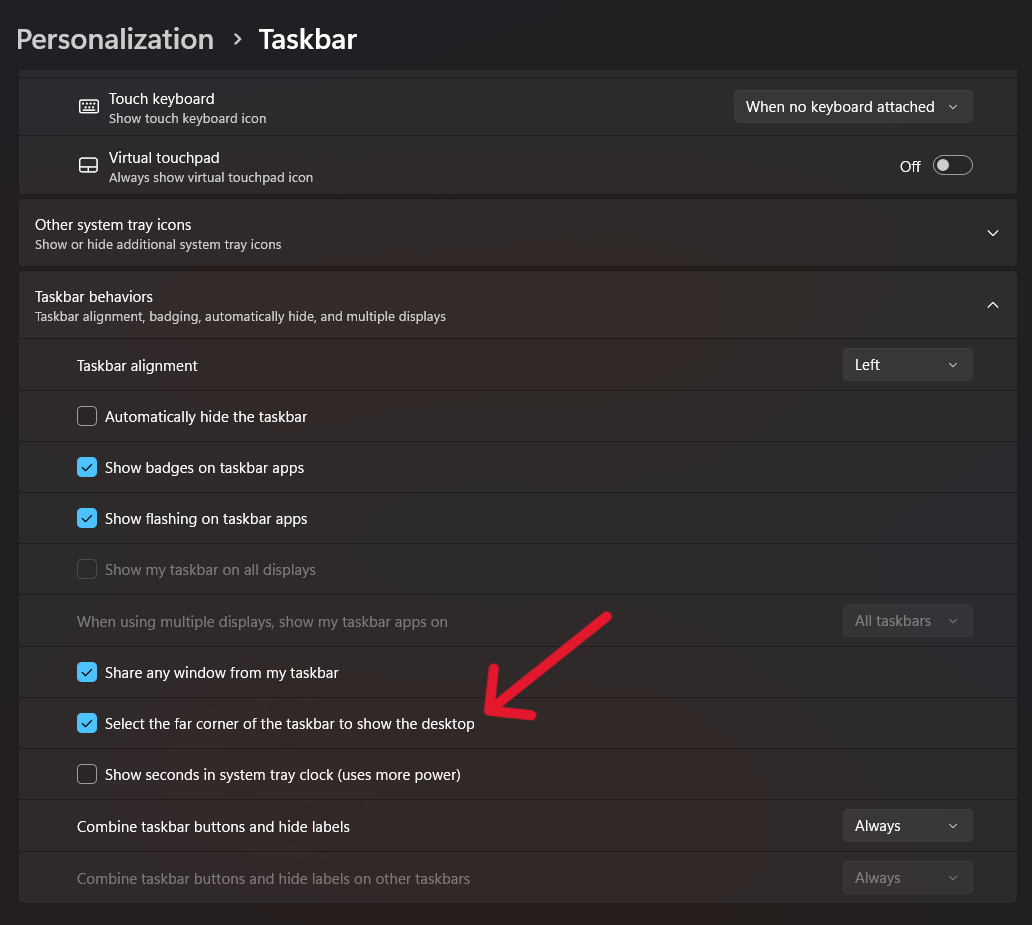1032x925 pixels.
Task: Click the Virtual touchpad label
Action: (x=164, y=158)
